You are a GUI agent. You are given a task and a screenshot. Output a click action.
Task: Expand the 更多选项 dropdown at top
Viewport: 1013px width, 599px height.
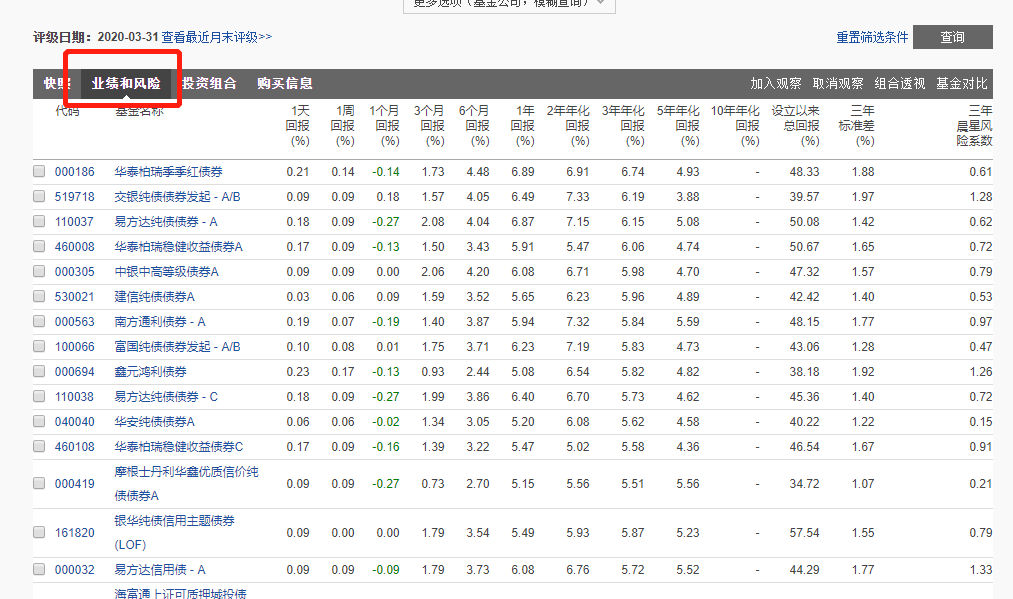coord(509,3)
